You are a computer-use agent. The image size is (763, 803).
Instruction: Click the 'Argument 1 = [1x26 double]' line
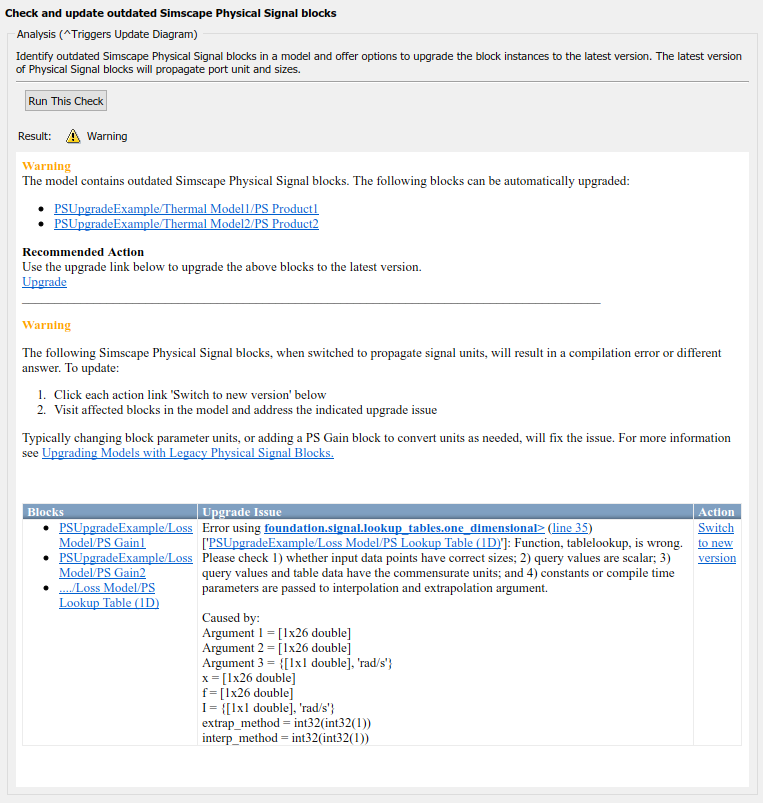277,632
